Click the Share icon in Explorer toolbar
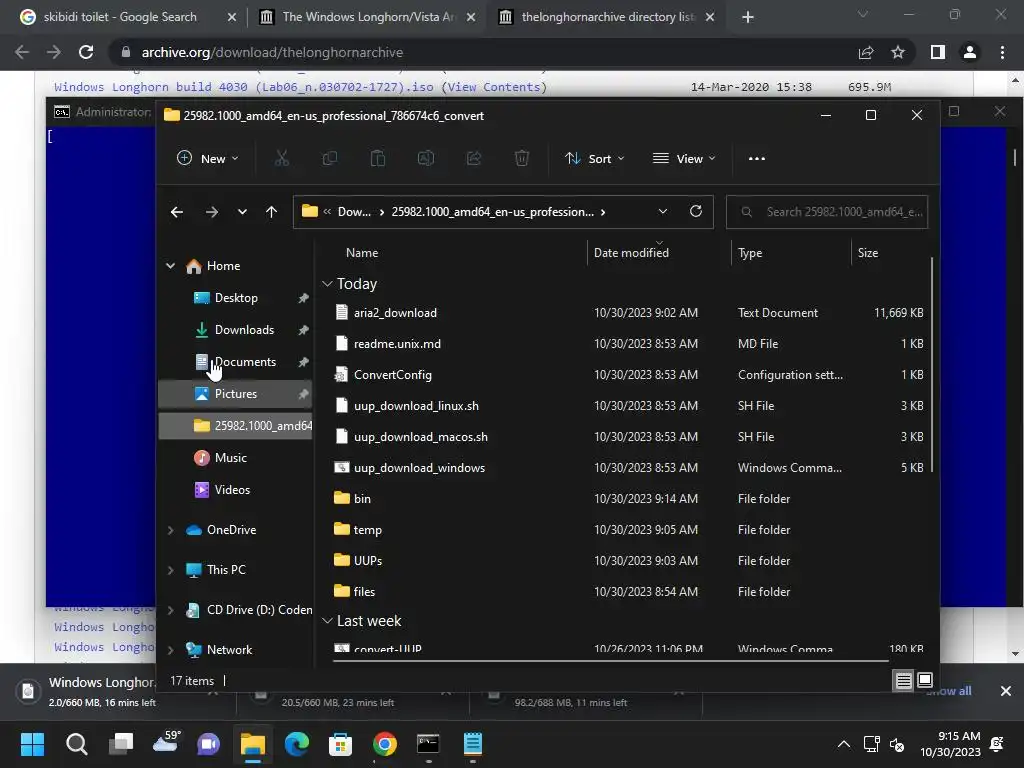The image size is (1024, 768). pyautogui.click(x=474, y=158)
